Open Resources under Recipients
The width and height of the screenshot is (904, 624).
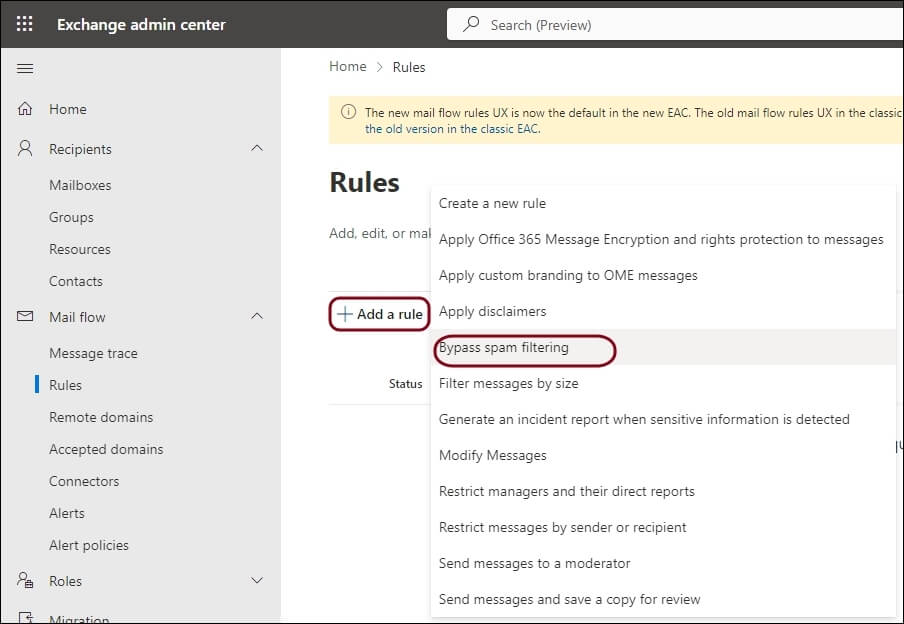pyautogui.click(x=80, y=249)
